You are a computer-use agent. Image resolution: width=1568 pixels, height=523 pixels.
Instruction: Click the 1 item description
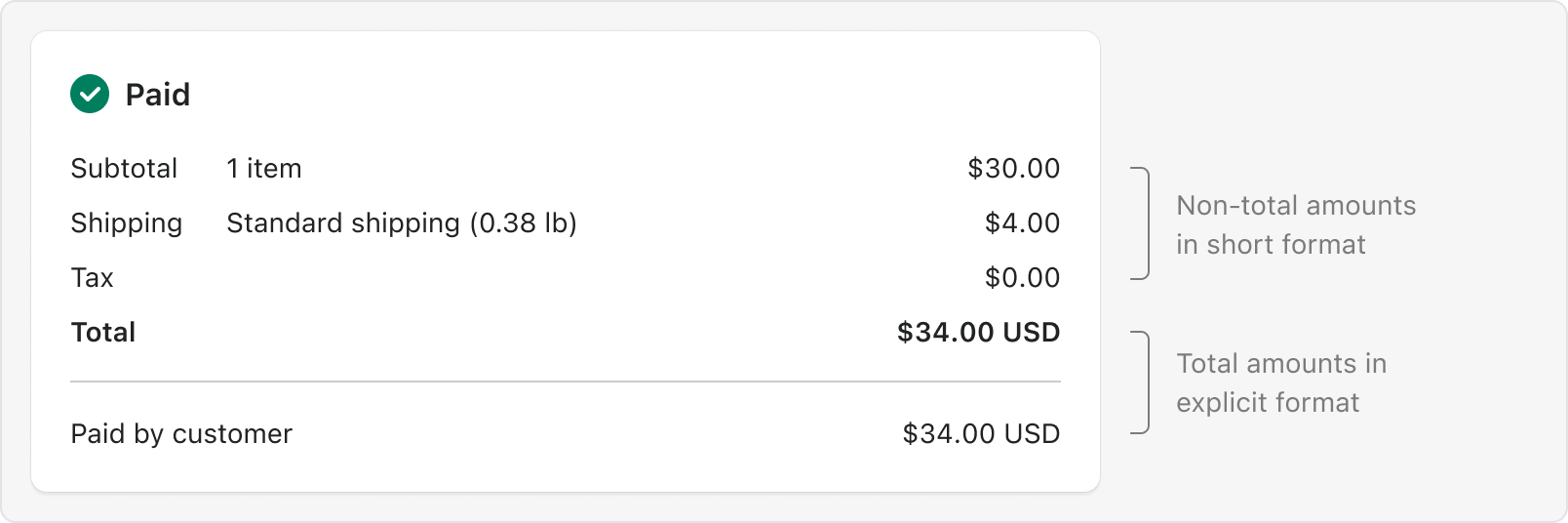pyautogui.click(x=264, y=168)
